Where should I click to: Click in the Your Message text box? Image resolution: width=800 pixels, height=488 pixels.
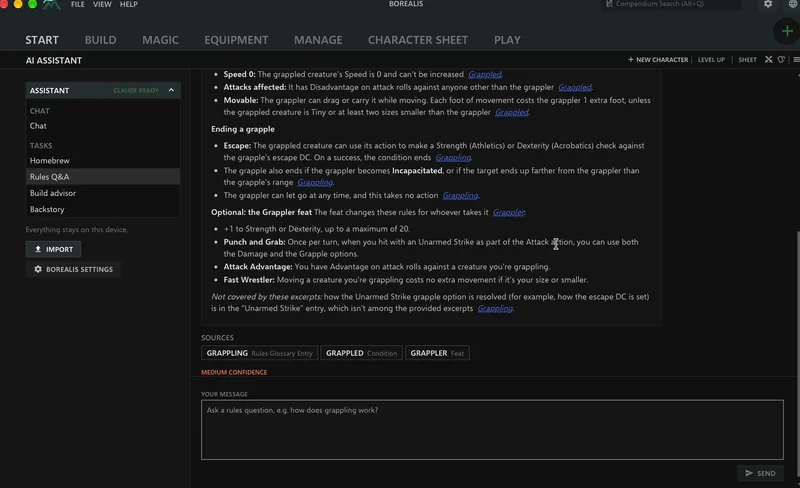[x=492, y=430]
